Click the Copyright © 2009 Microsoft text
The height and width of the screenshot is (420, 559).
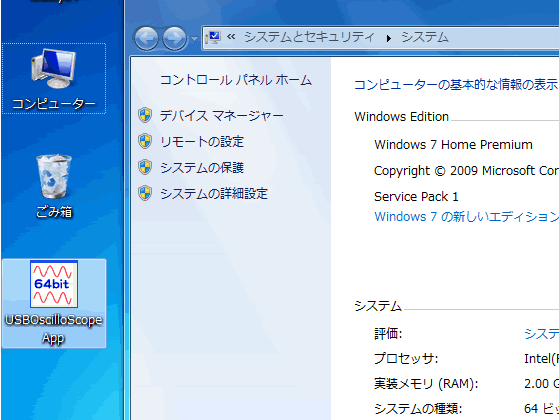tap(466, 171)
